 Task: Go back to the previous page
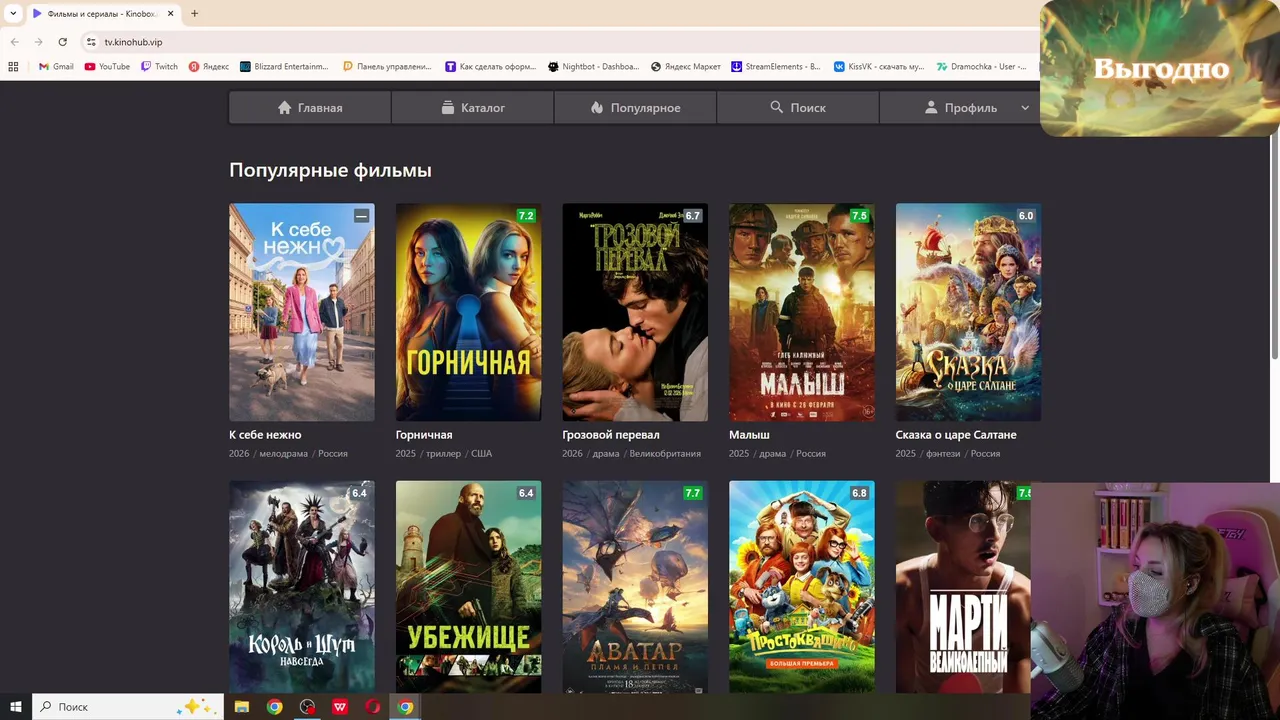tap(14, 42)
